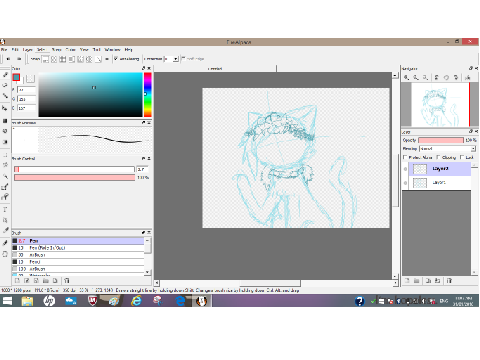Select the Dot tool
This screenshot has width=480, height=360.
[5, 96]
